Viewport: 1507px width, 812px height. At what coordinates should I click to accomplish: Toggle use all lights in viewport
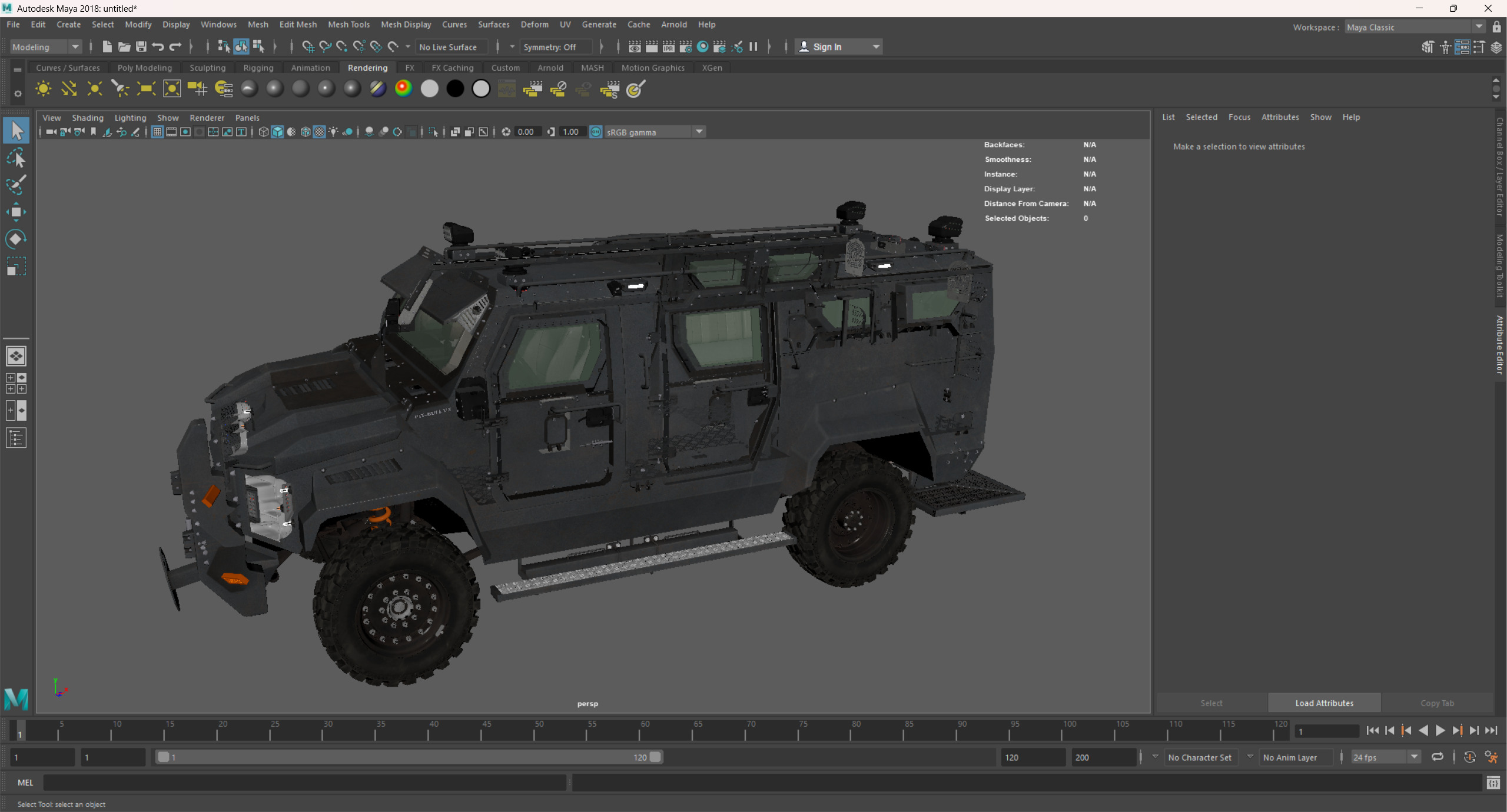click(x=334, y=132)
